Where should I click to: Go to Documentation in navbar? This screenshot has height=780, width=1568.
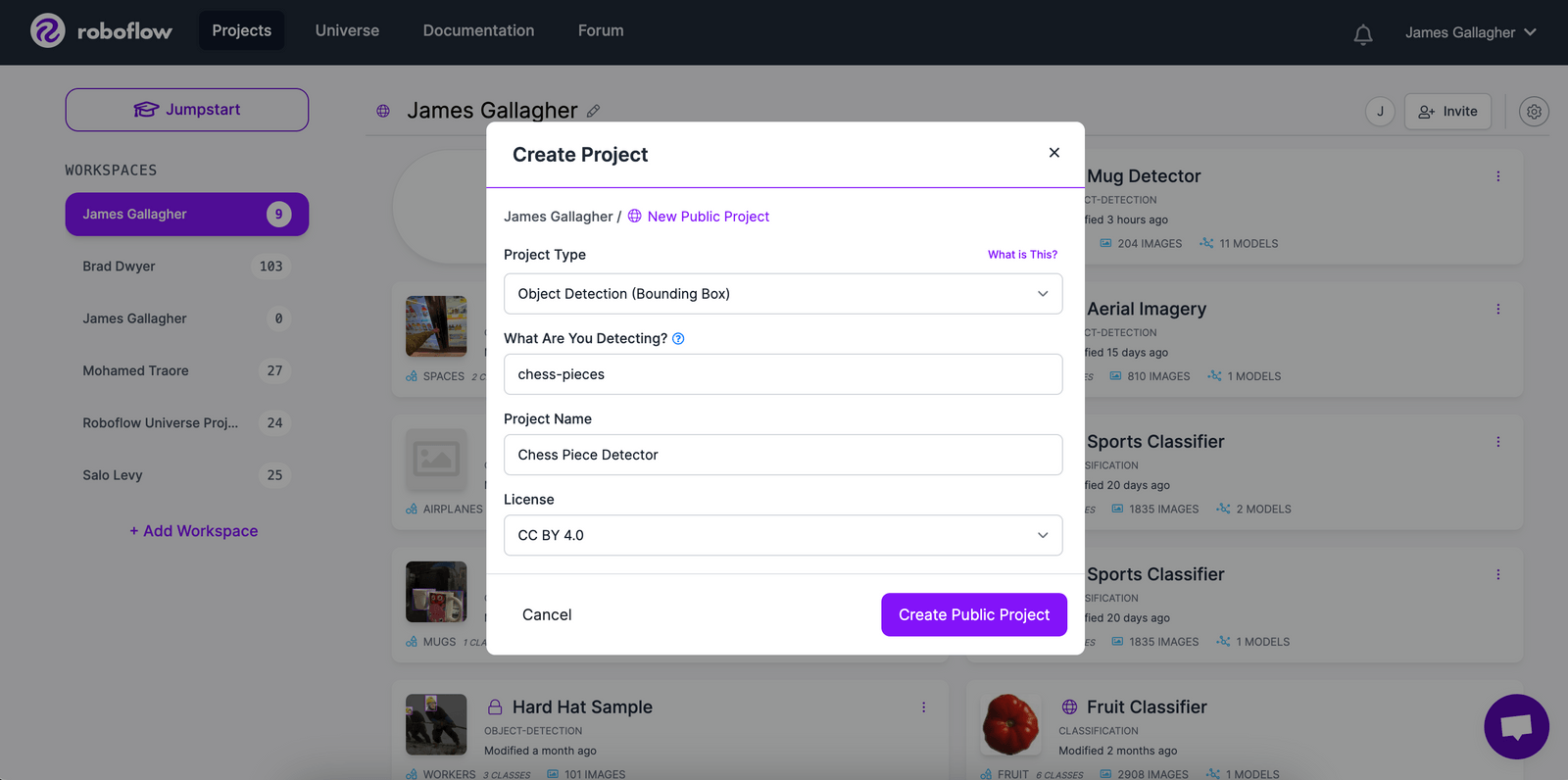(478, 30)
